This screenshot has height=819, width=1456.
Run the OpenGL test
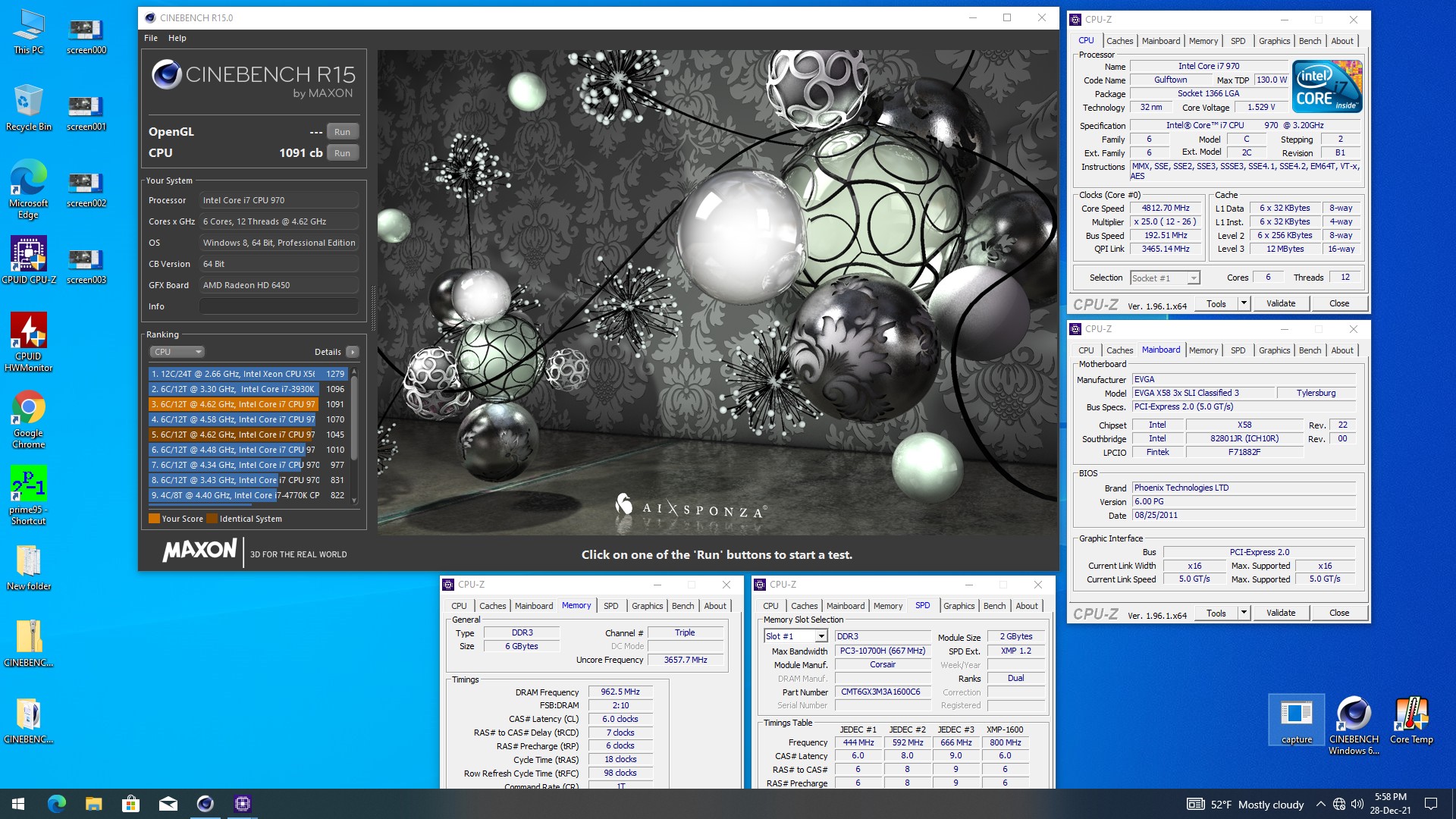point(342,132)
